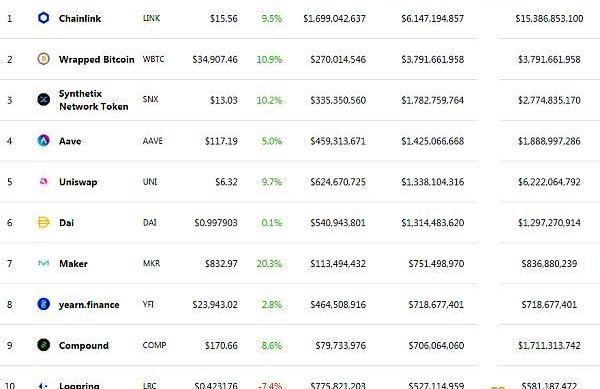This screenshot has width=600, height=389.
Task: Click the Dai yellow coin icon
Action: point(44,222)
